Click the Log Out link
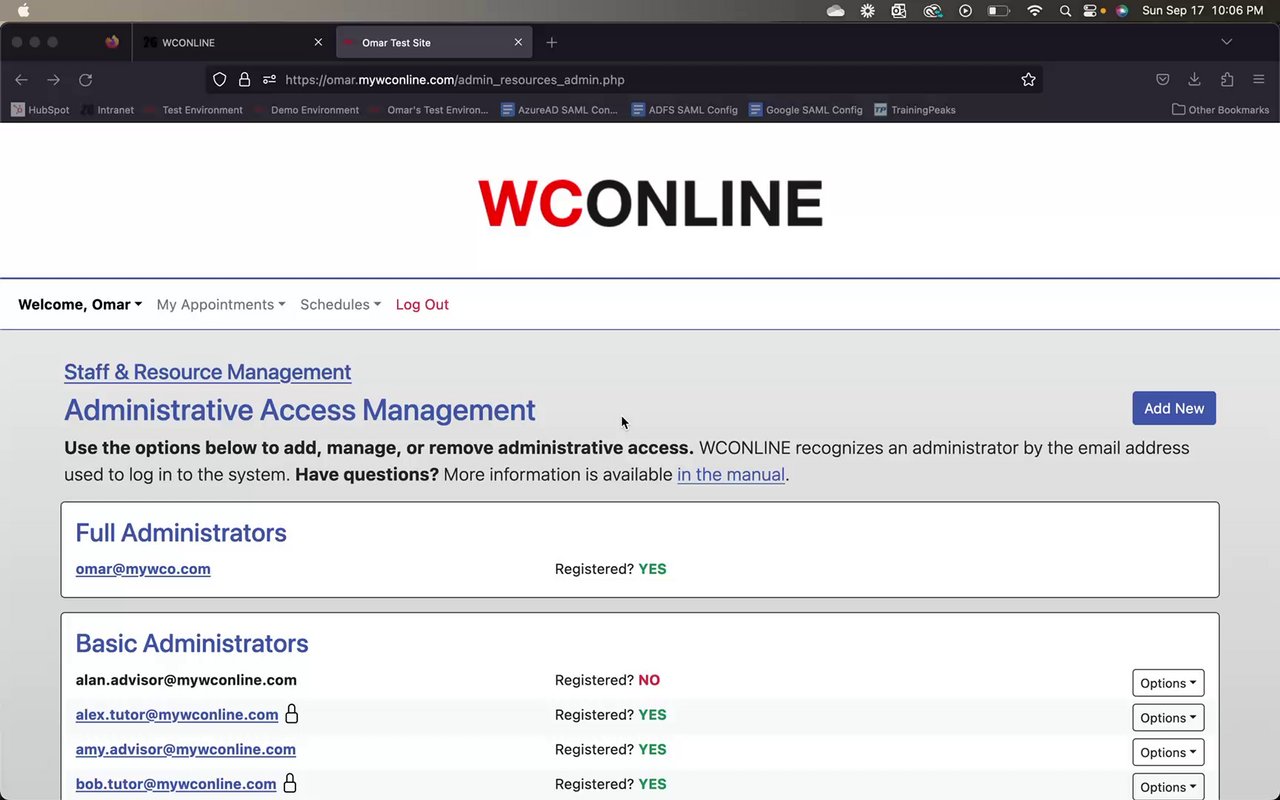The width and height of the screenshot is (1280, 800). tap(422, 305)
